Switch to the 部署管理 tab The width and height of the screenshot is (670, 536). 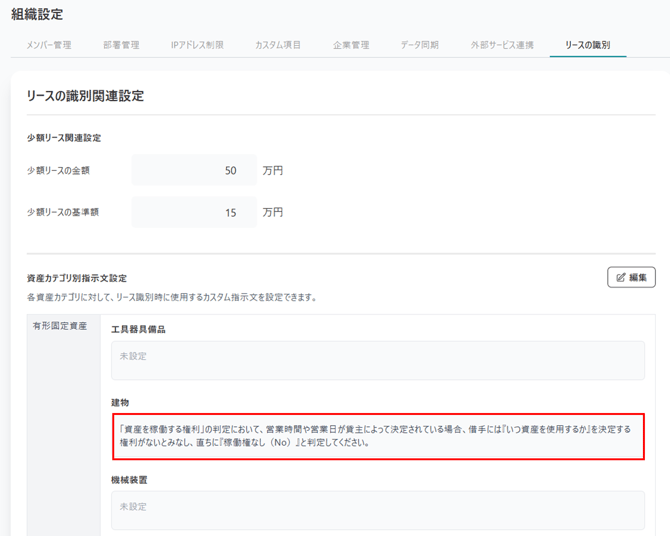coord(121,45)
